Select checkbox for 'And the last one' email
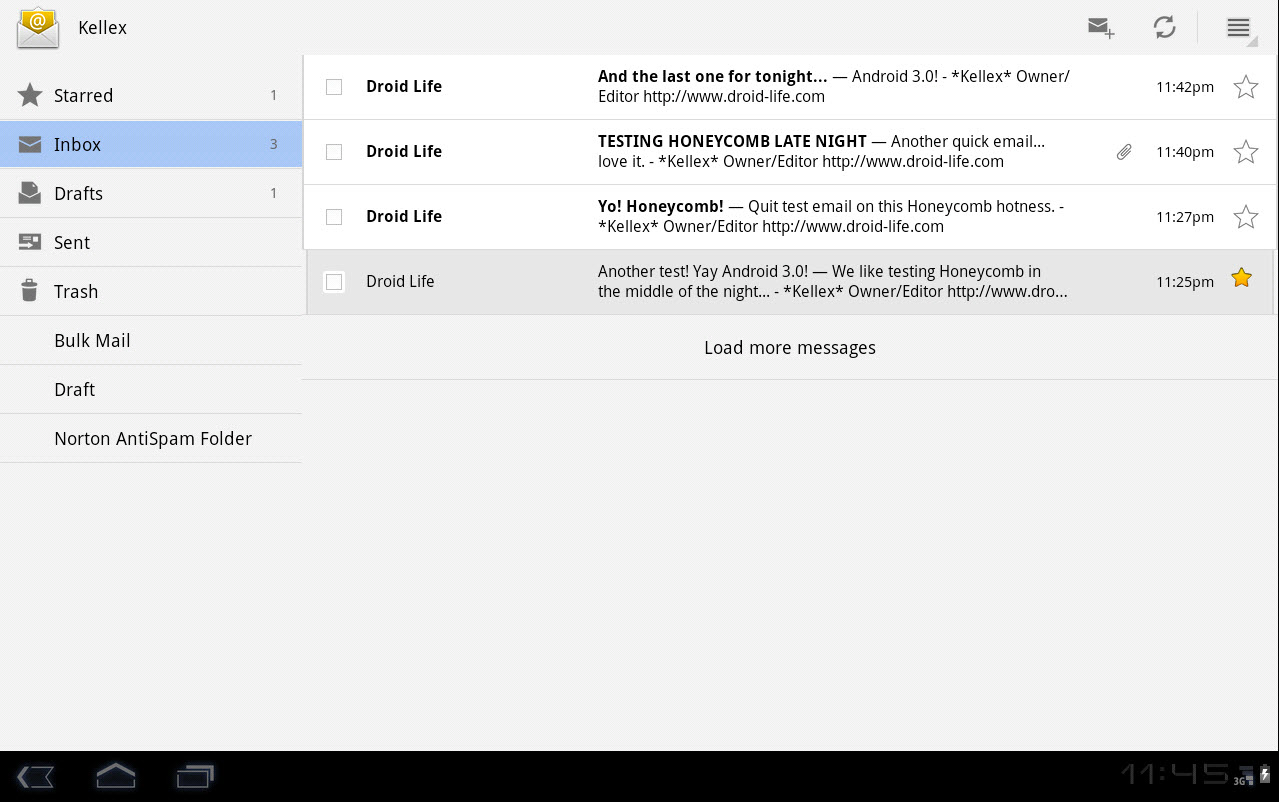Screen dimensions: 1279x802 click(334, 87)
